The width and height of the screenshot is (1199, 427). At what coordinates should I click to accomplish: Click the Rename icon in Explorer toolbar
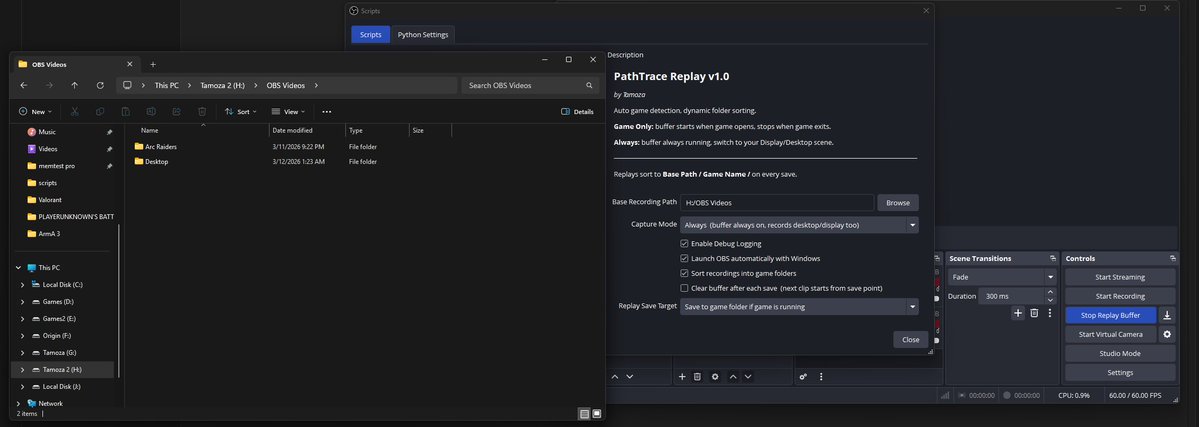pos(151,112)
